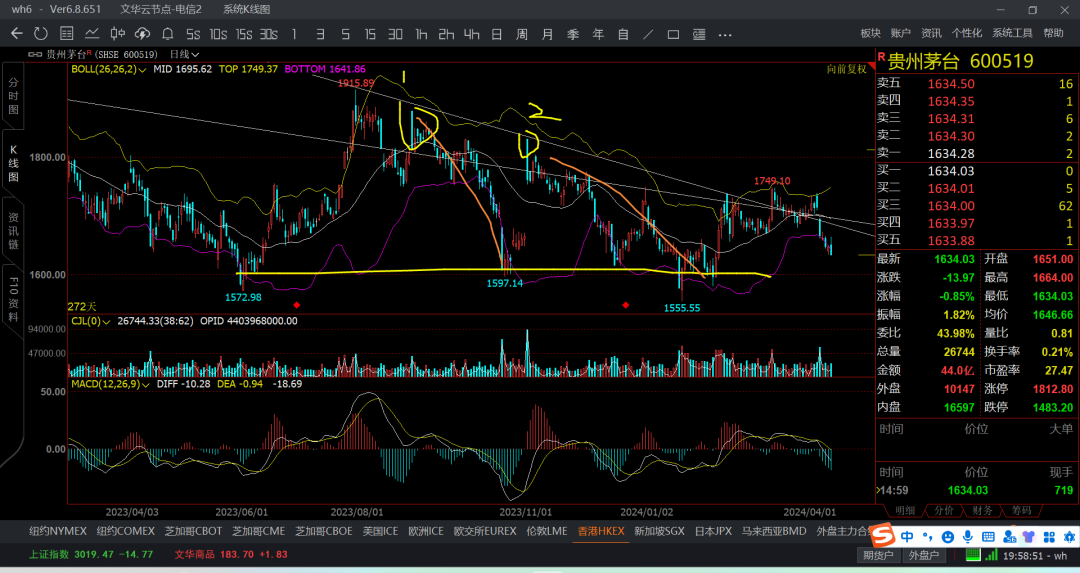Open the Sogou soft keyboard icon

pyautogui.click(x=988, y=536)
